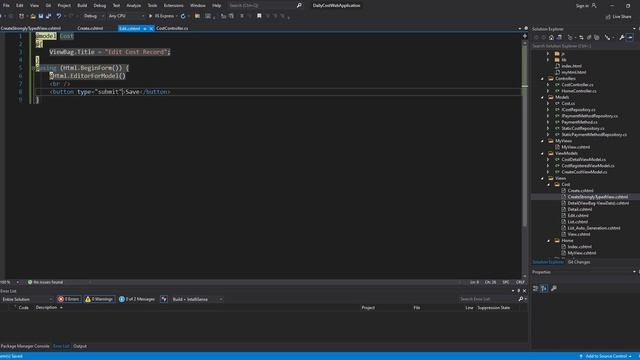Collapse the using block at line 5

[33, 68]
